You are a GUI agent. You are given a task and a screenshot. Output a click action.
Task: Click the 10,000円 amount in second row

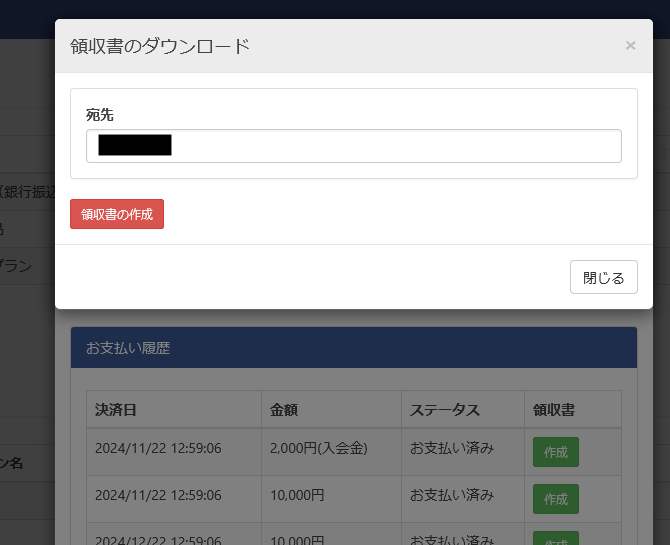pos(297,494)
